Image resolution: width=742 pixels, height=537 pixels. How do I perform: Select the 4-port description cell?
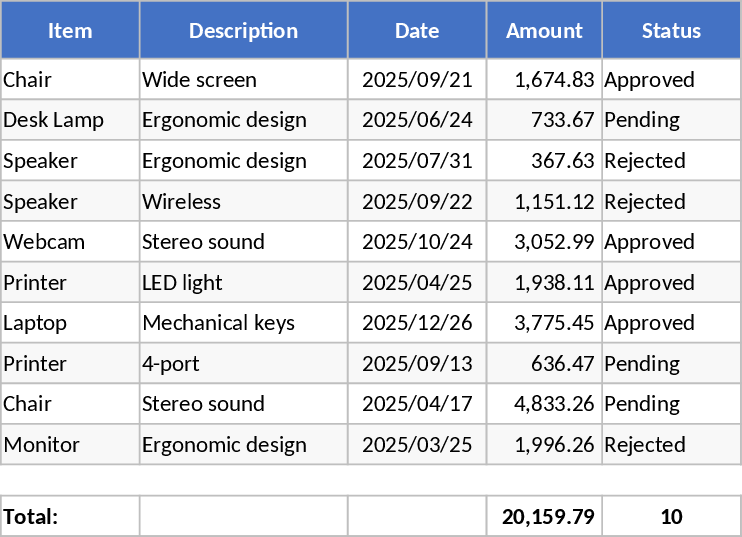[243, 364]
